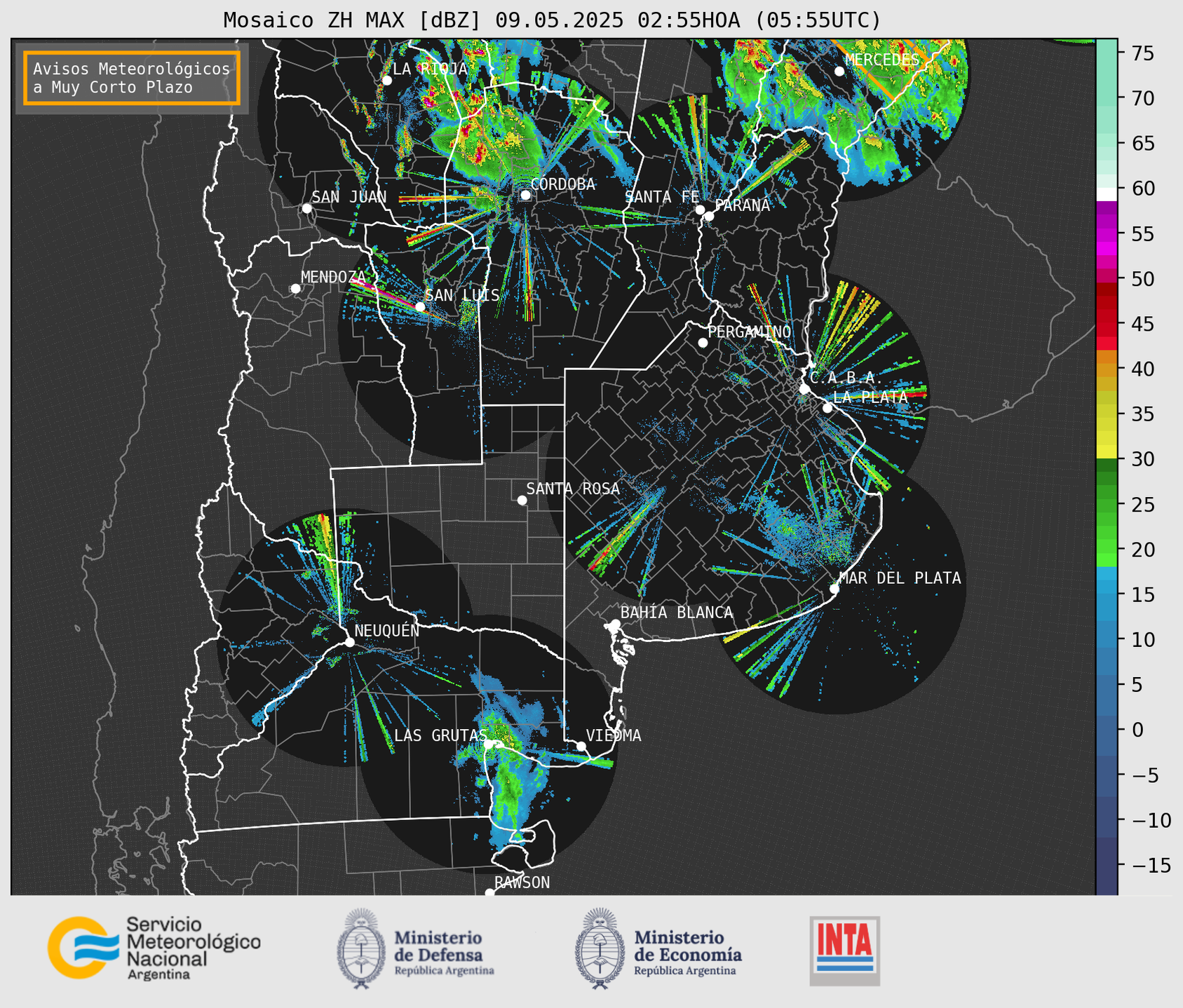Click the MAR DEL PLATA map label
The height and width of the screenshot is (1008, 1183).
coord(900,578)
